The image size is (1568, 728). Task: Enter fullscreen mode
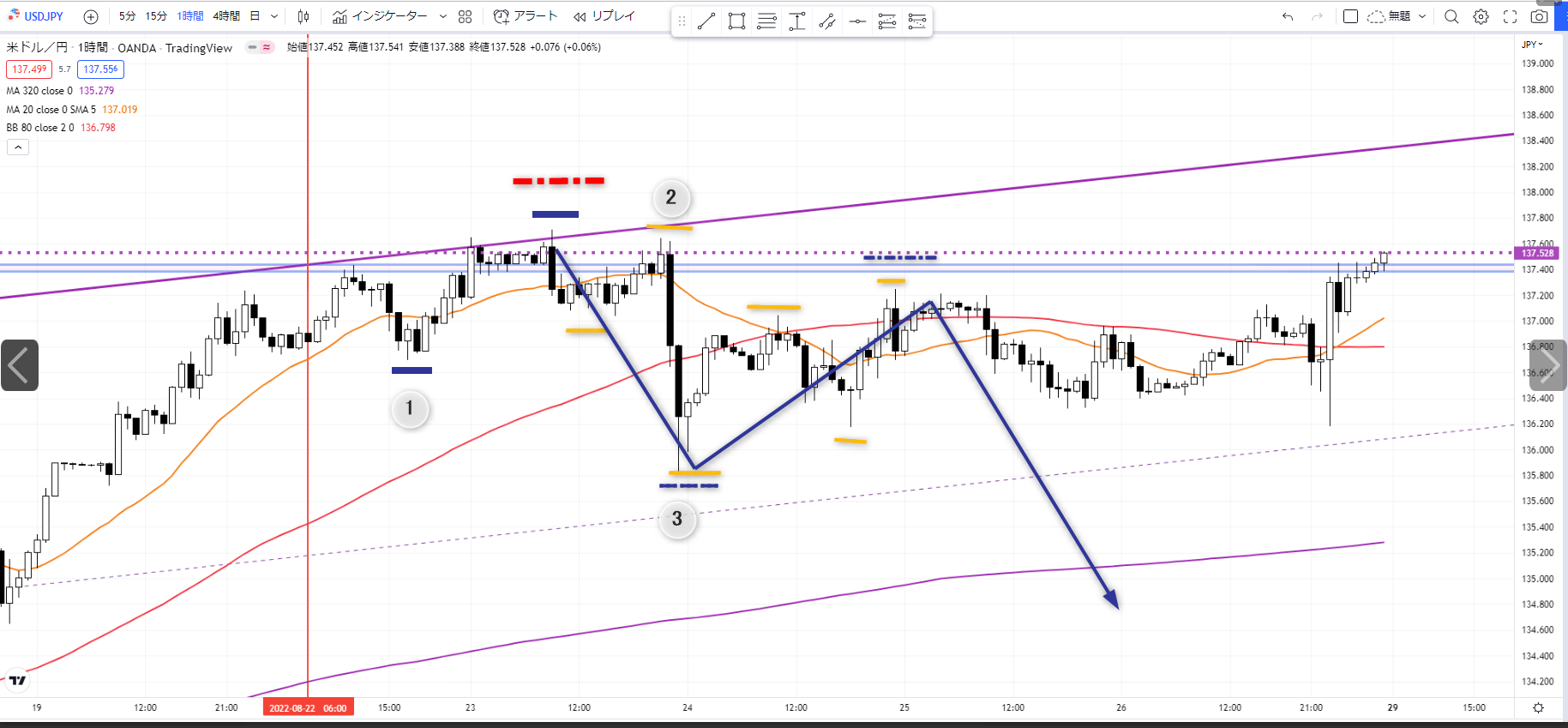point(1511,16)
